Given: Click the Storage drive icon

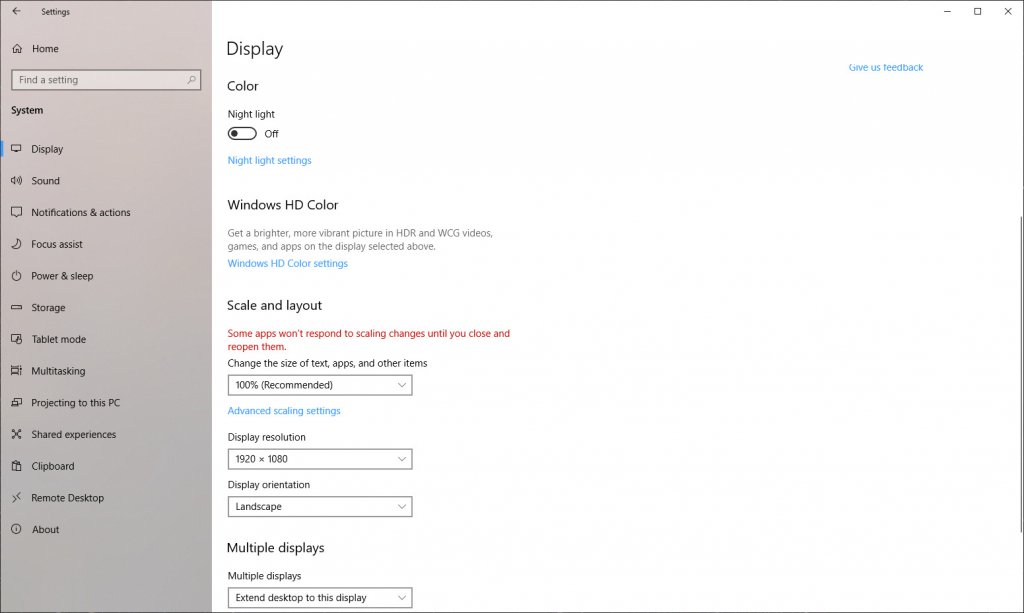Looking at the screenshot, I should coord(16,307).
